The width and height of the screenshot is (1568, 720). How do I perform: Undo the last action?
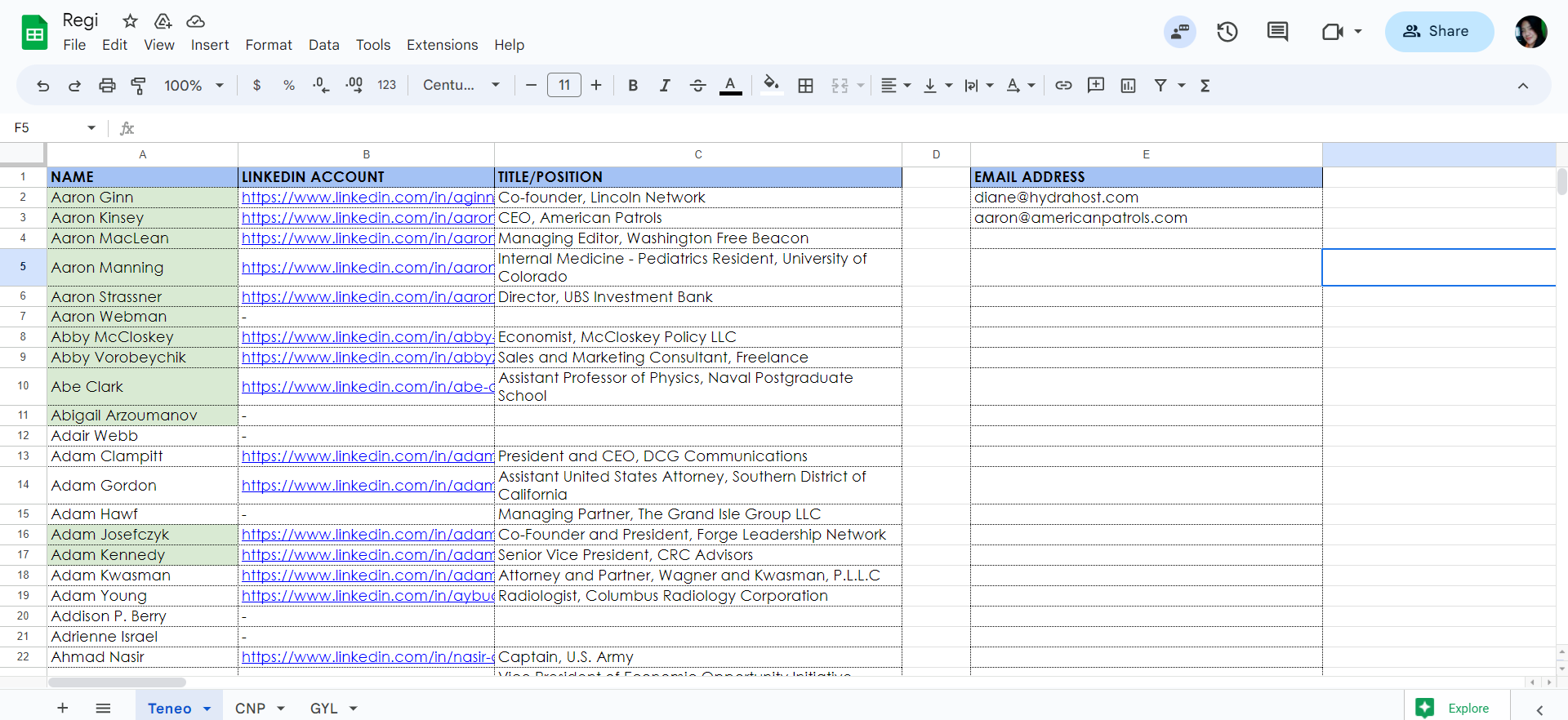pyautogui.click(x=43, y=86)
